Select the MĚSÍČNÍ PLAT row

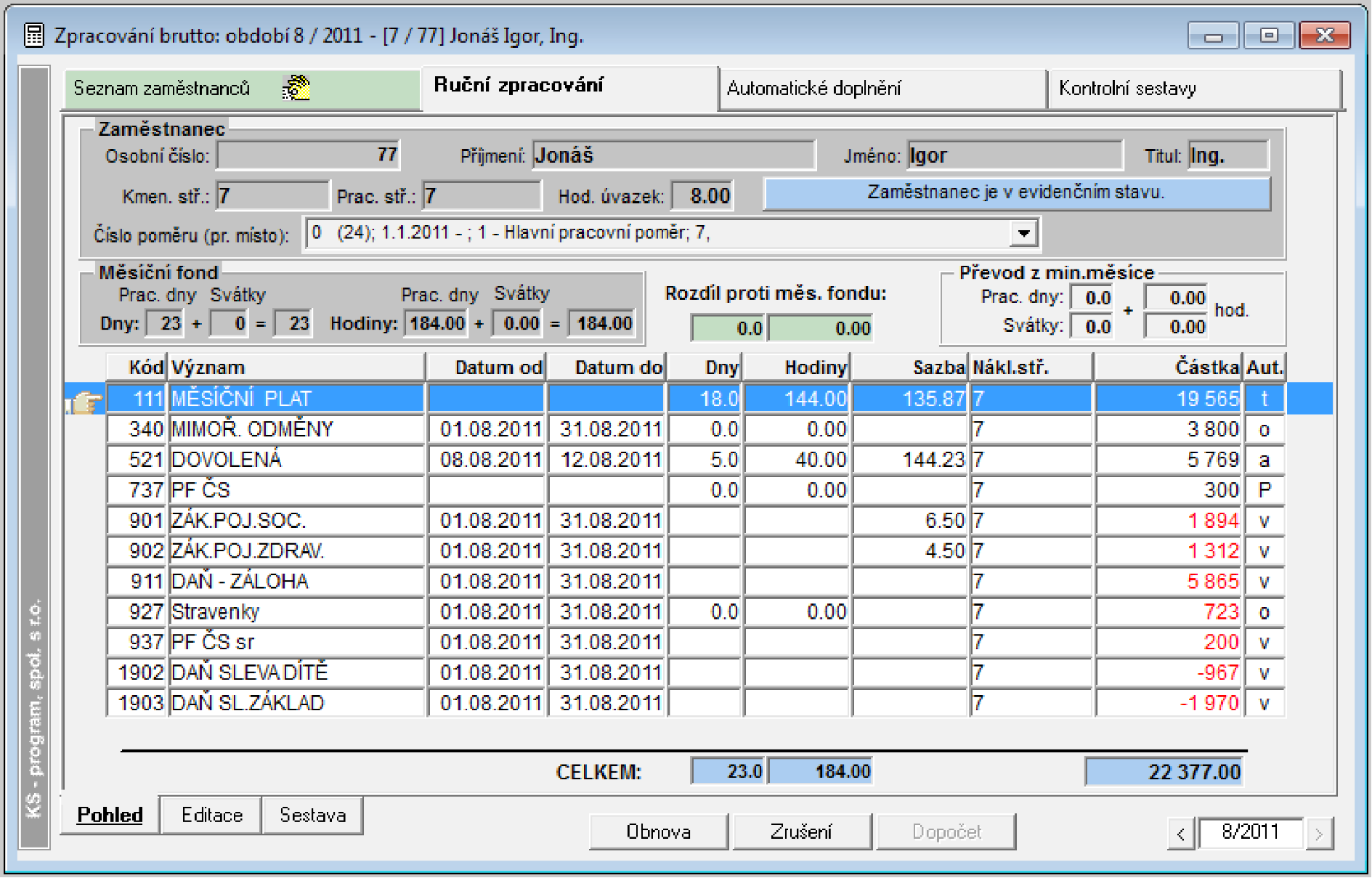pyautogui.click(x=697, y=399)
